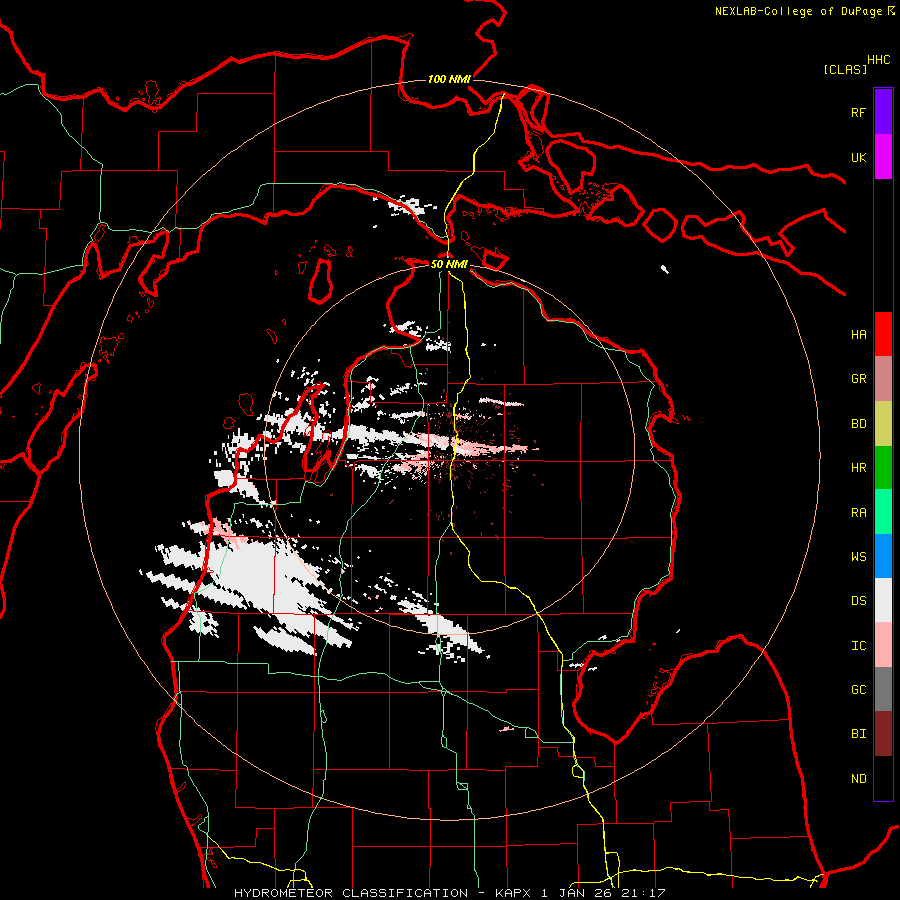Select the BD yellow legend block
The height and width of the screenshot is (900, 900).
tap(883, 423)
